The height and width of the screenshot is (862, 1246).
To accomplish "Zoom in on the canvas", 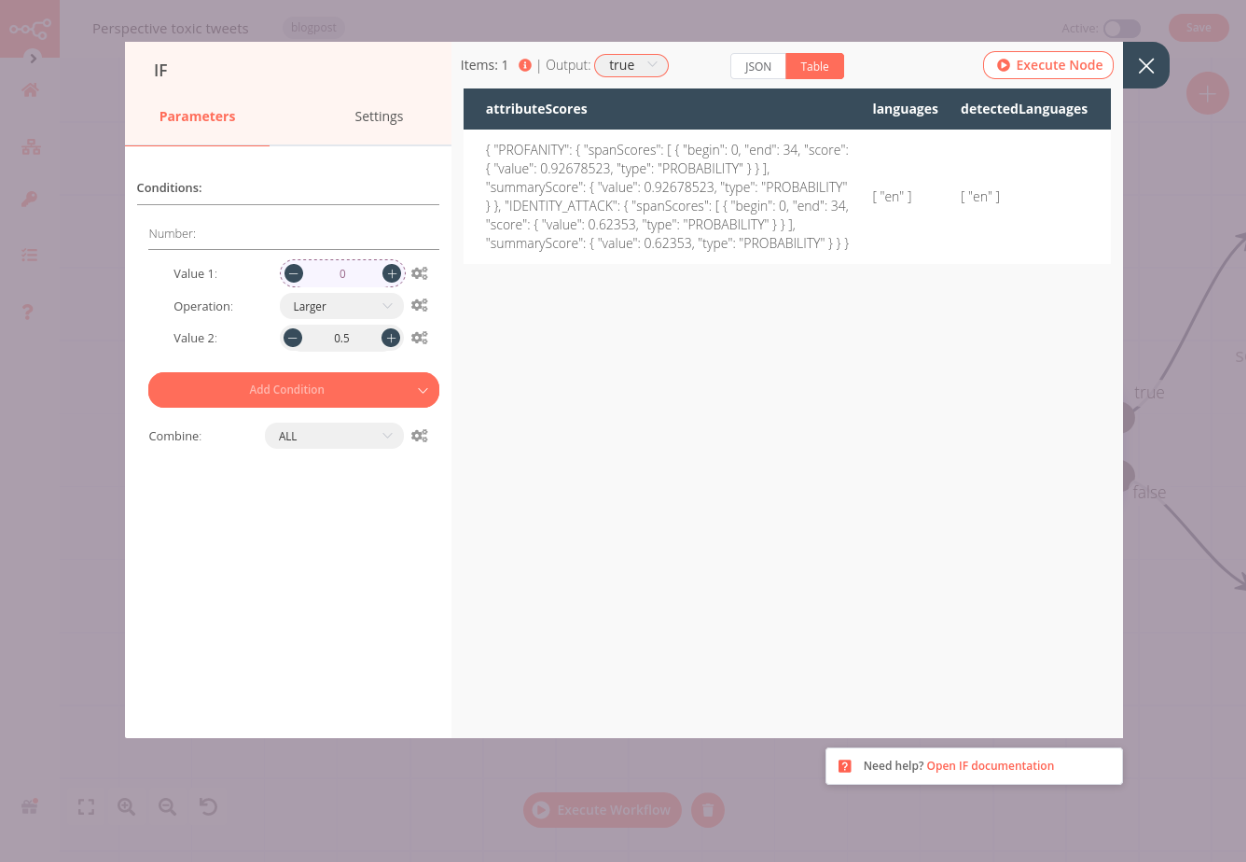I will tap(126, 807).
